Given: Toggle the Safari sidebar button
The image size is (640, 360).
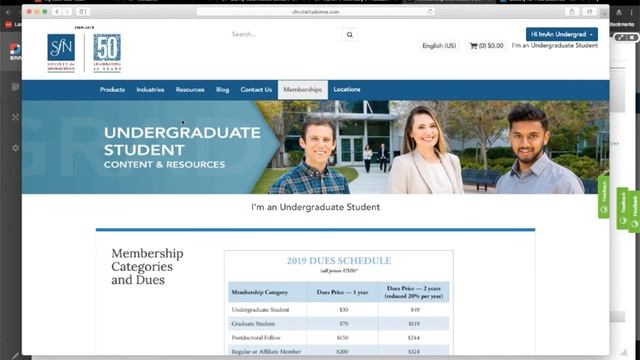Looking at the screenshot, I should click(82, 12).
